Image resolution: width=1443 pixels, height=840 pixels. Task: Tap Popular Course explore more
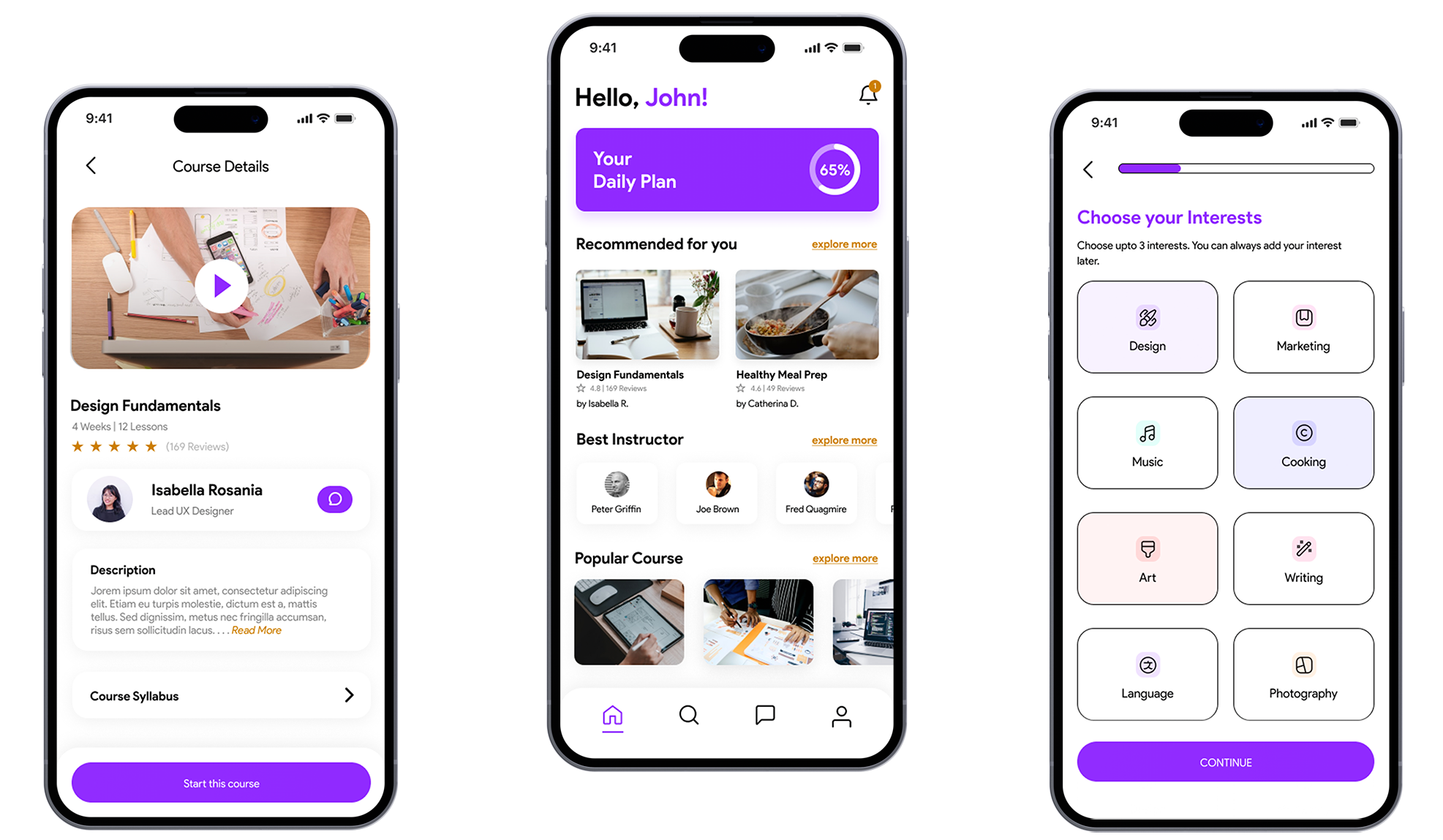pyautogui.click(x=843, y=557)
